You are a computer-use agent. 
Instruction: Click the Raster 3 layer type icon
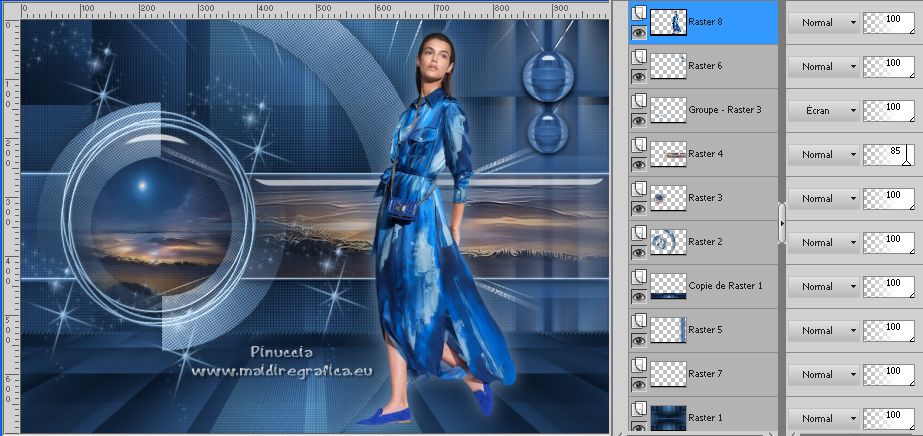pyautogui.click(x=639, y=189)
